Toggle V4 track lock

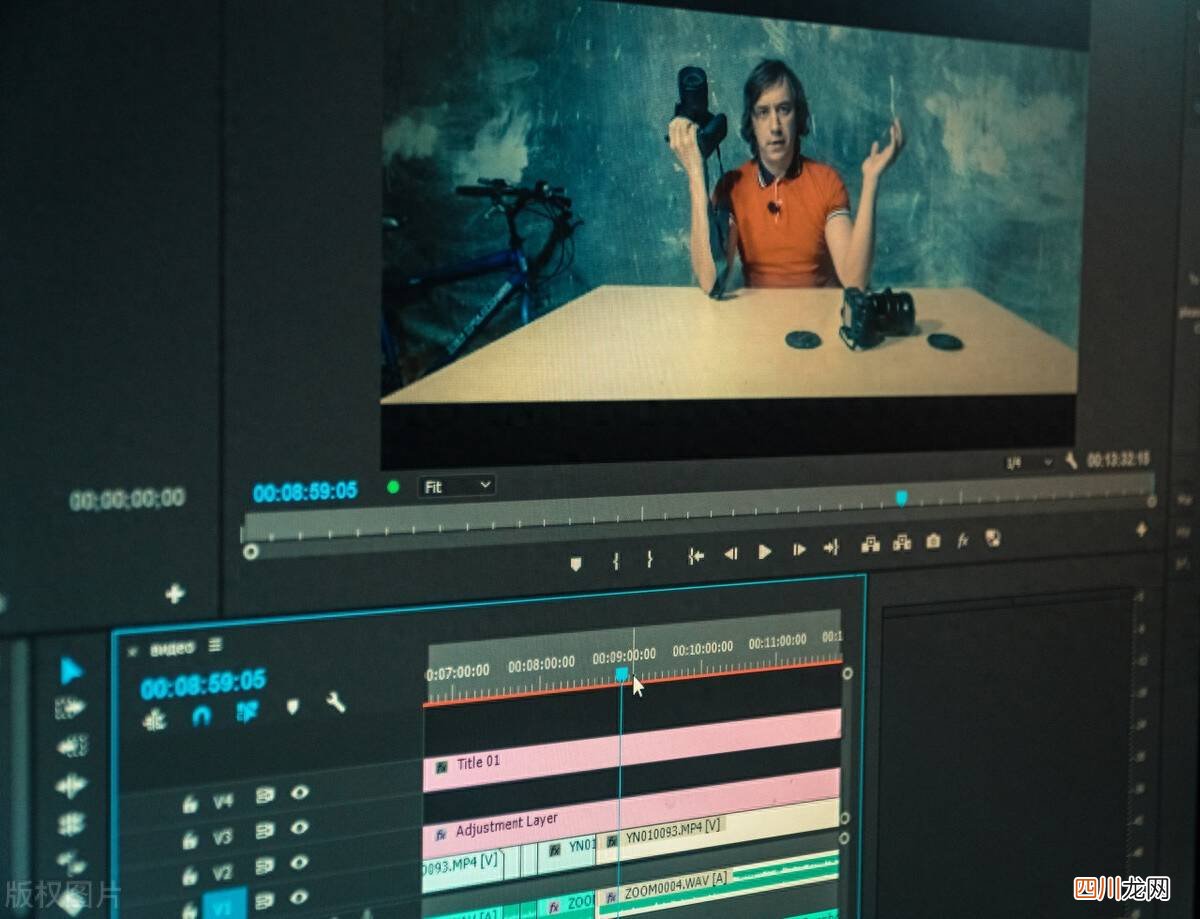[189, 804]
